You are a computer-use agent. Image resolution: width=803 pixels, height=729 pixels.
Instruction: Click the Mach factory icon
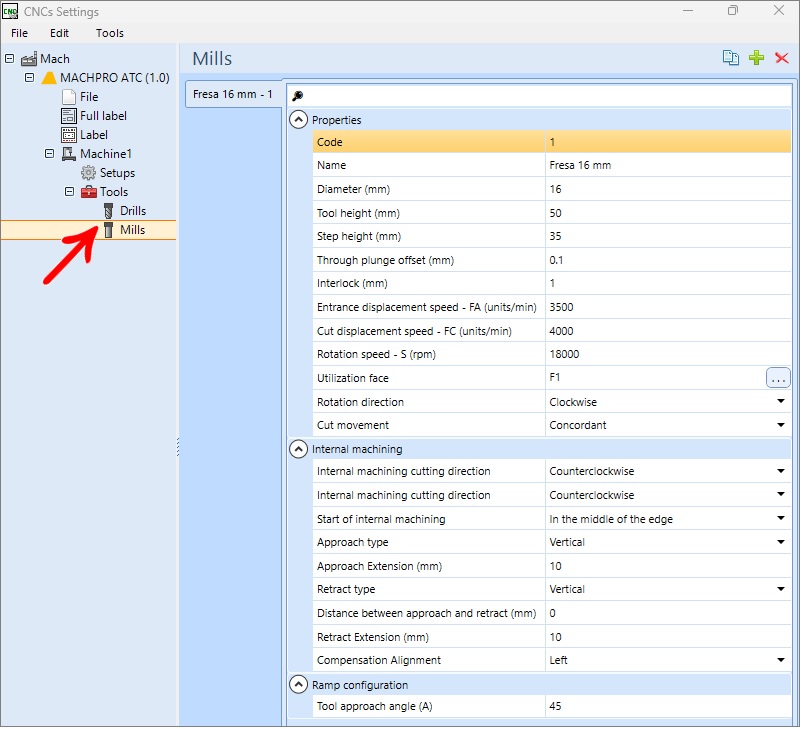coord(29,59)
